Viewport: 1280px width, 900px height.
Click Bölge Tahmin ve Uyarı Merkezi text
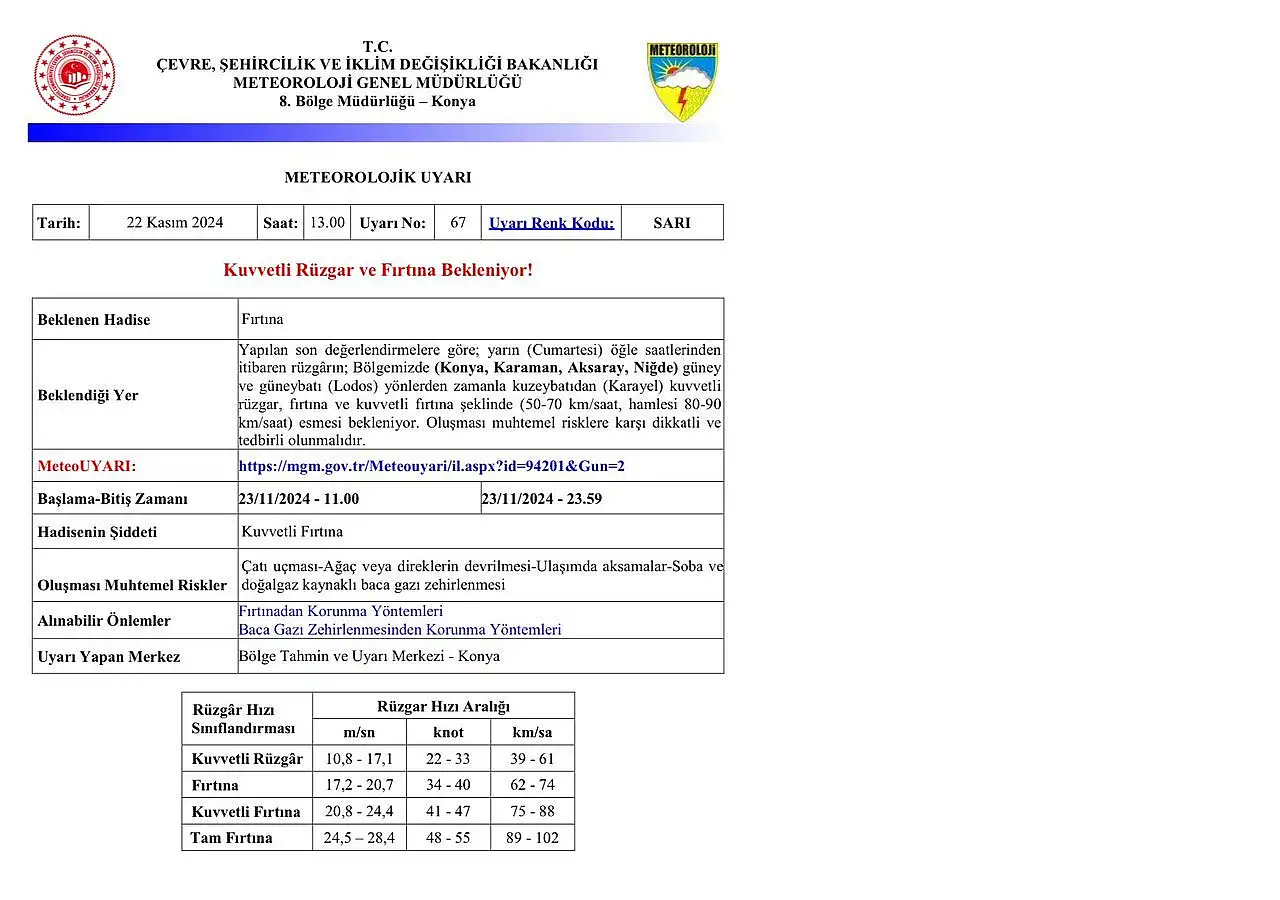coord(369,657)
